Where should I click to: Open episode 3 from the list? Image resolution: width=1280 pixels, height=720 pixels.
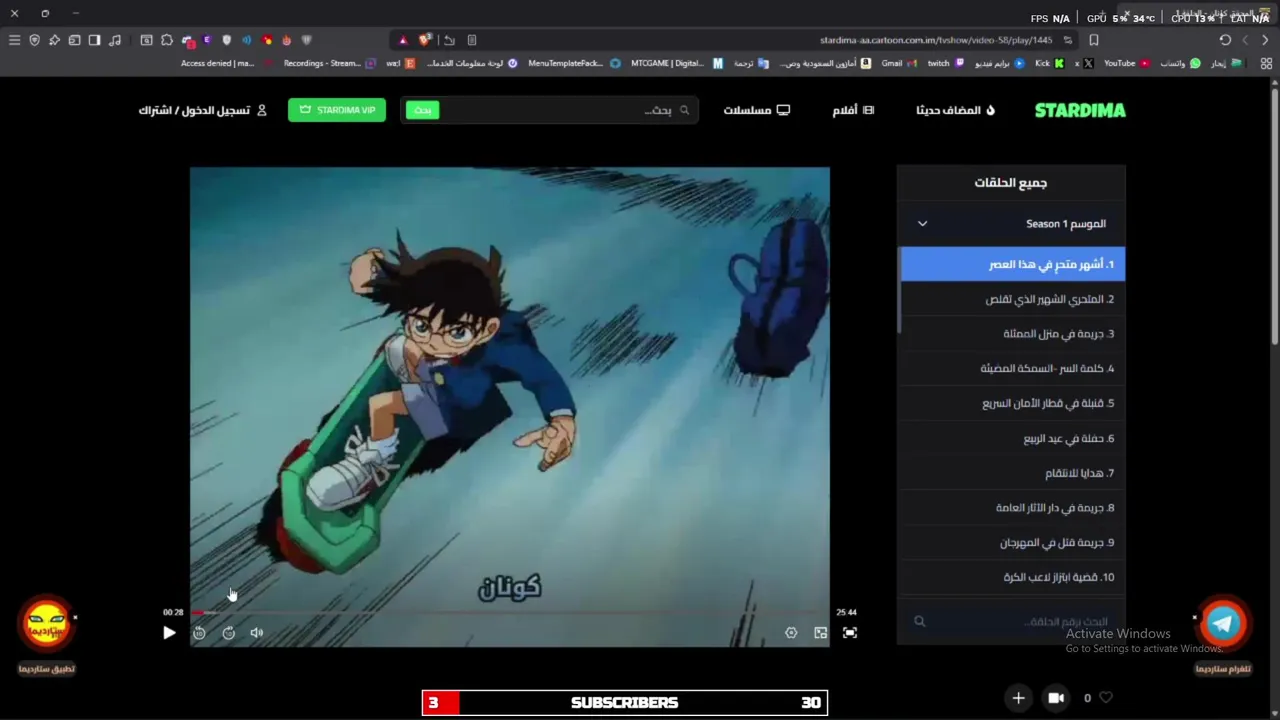click(1012, 334)
